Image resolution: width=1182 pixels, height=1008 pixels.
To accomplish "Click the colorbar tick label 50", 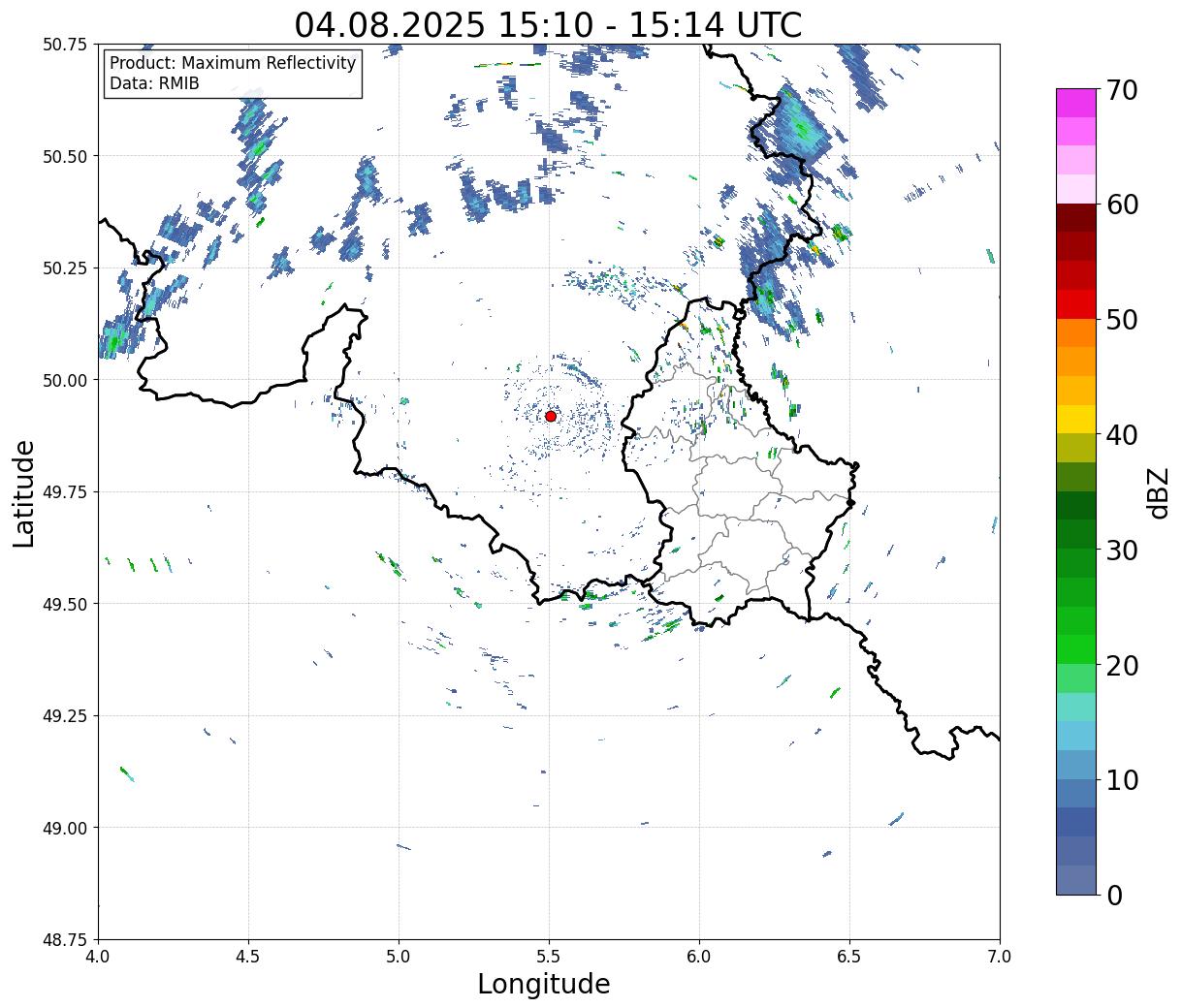I will pyautogui.click(x=1122, y=320).
